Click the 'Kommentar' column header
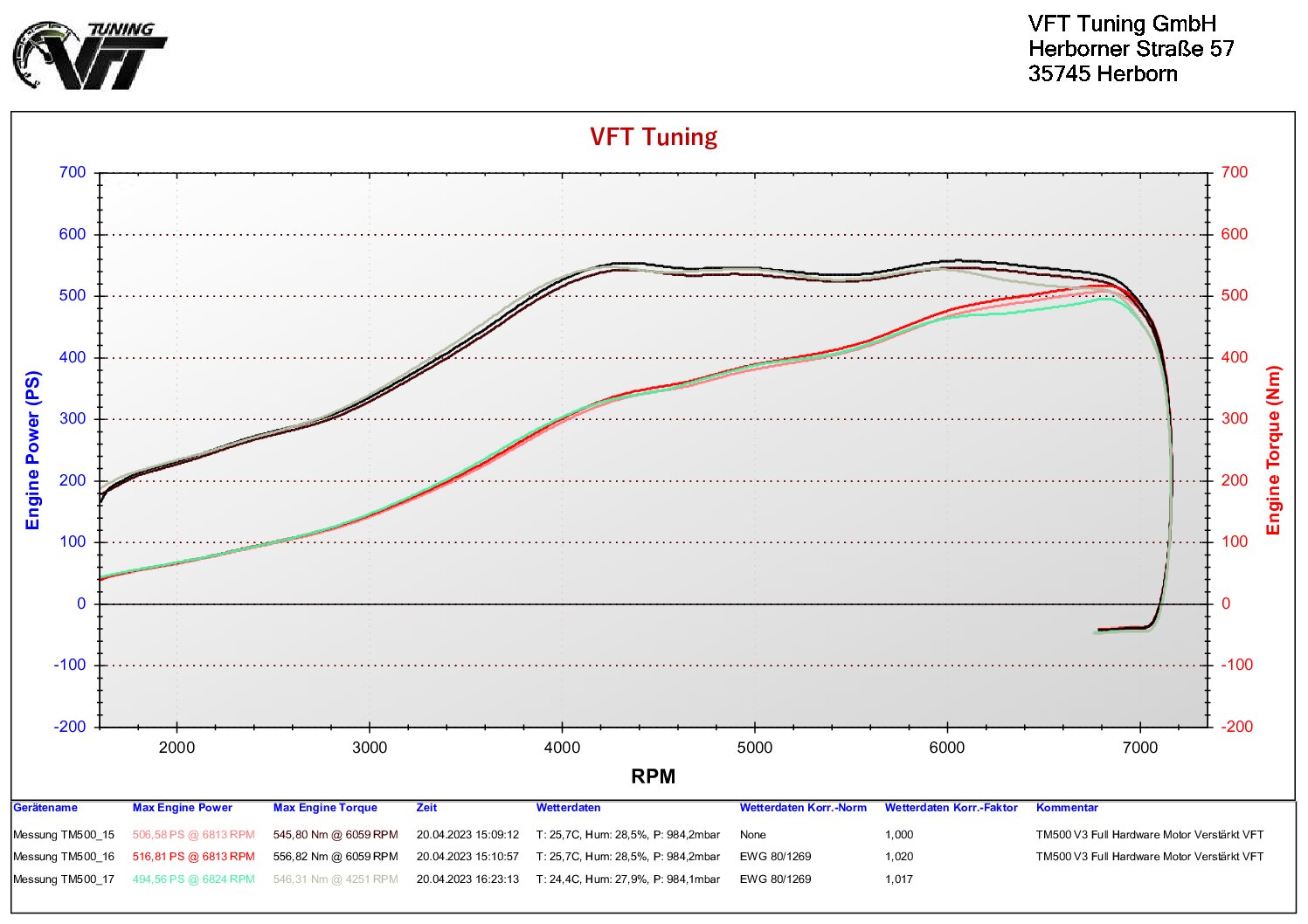1308x924 pixels. click(x=1067, y=808)
